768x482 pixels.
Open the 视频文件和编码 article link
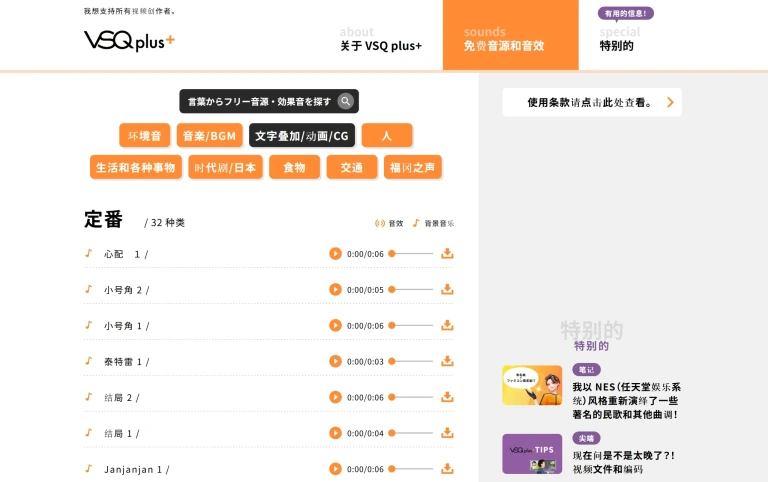[x=624, y=462]
